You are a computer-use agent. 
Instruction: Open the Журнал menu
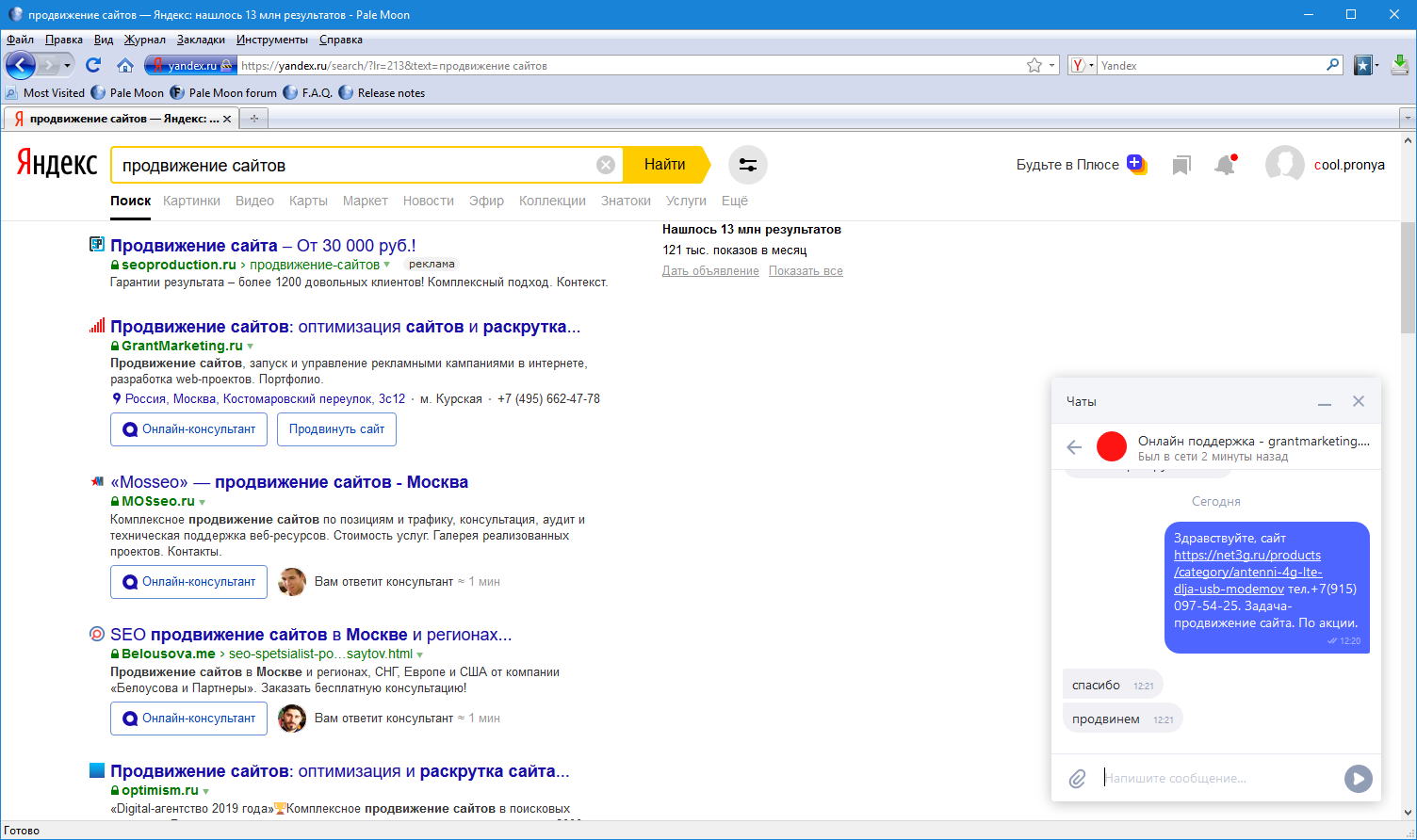click(145, 40)
